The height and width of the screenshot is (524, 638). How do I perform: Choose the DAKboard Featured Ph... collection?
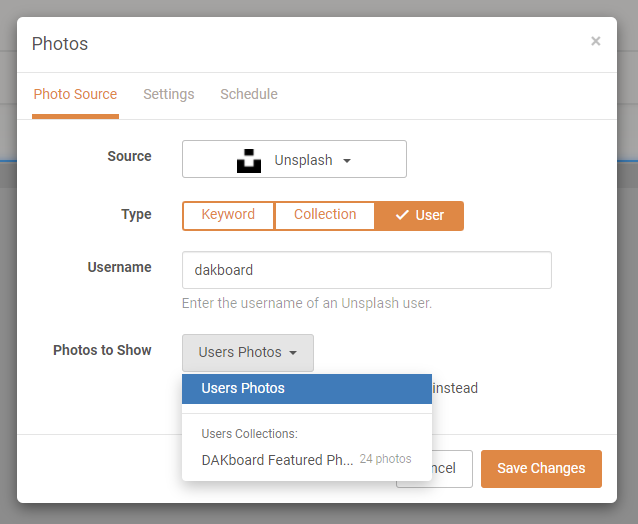pyautogui.click(x=307, y=460)
